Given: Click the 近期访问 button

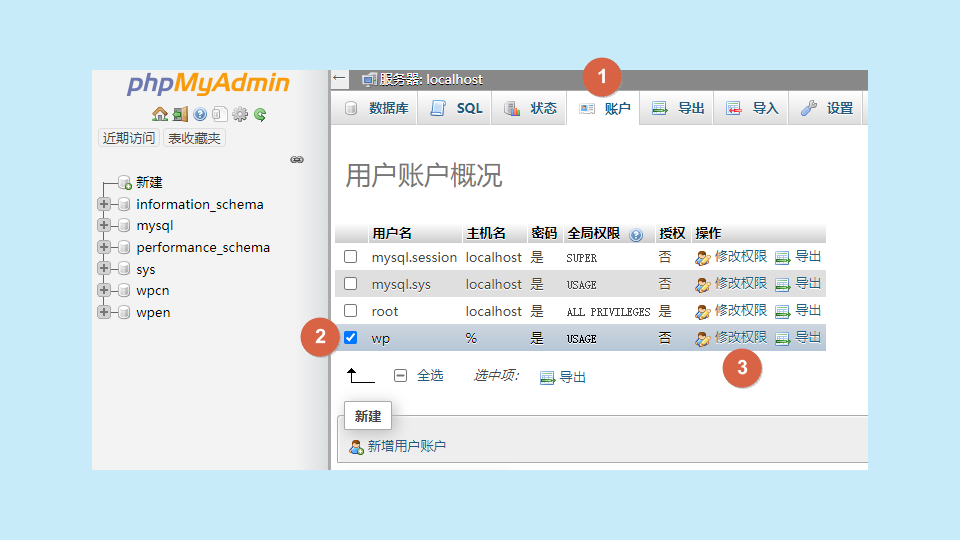Looking at the screenshot, I should click(x=129, y=138).
